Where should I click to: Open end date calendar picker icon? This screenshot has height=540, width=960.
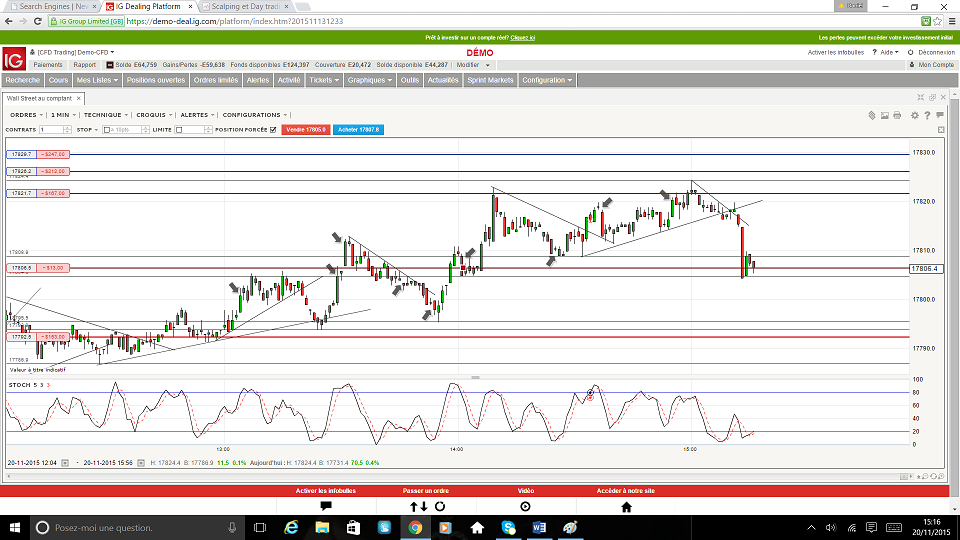(x=141, y=463)
